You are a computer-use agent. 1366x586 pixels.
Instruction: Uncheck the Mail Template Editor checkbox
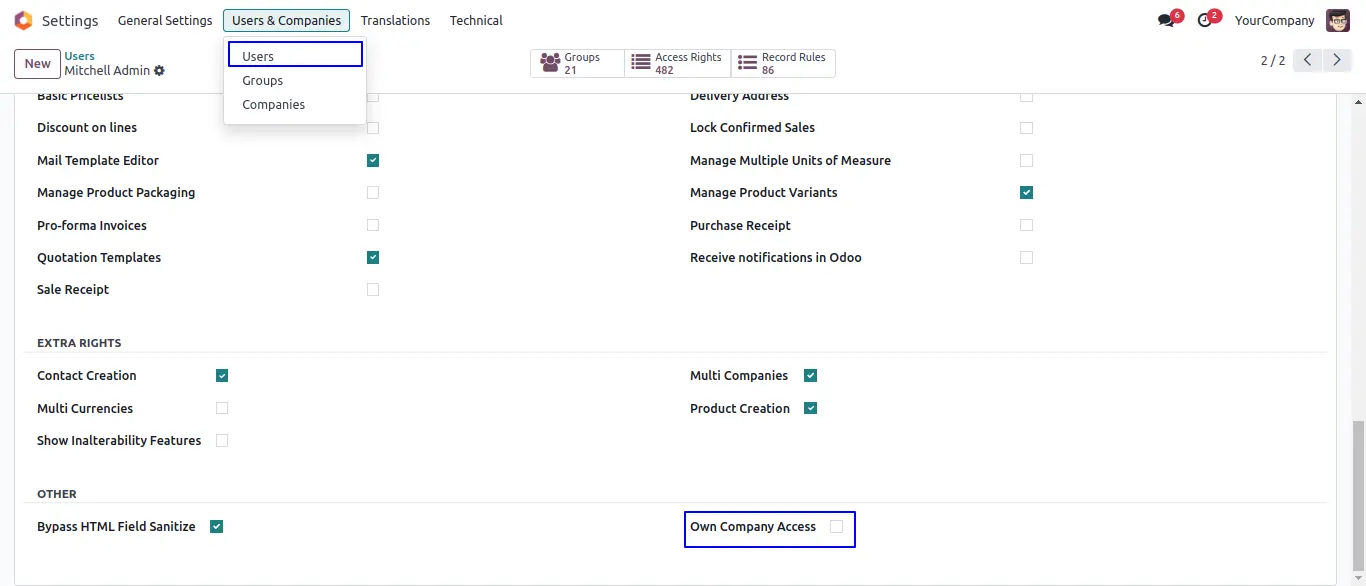tap(373, 160)
